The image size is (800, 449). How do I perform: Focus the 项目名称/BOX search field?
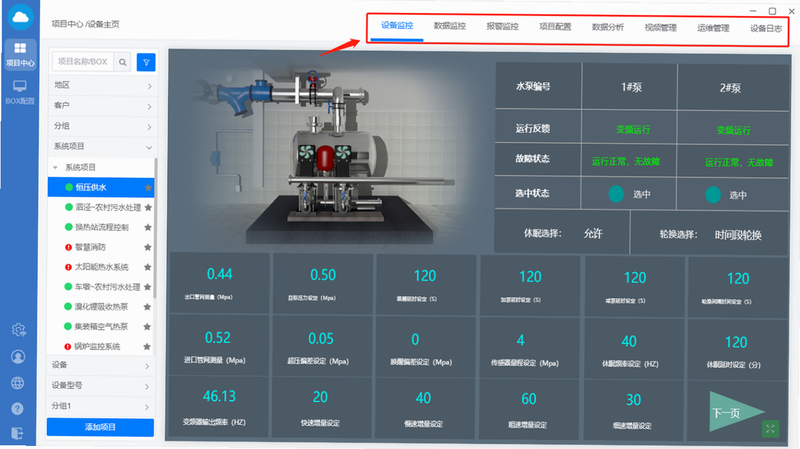click(83, 62)
